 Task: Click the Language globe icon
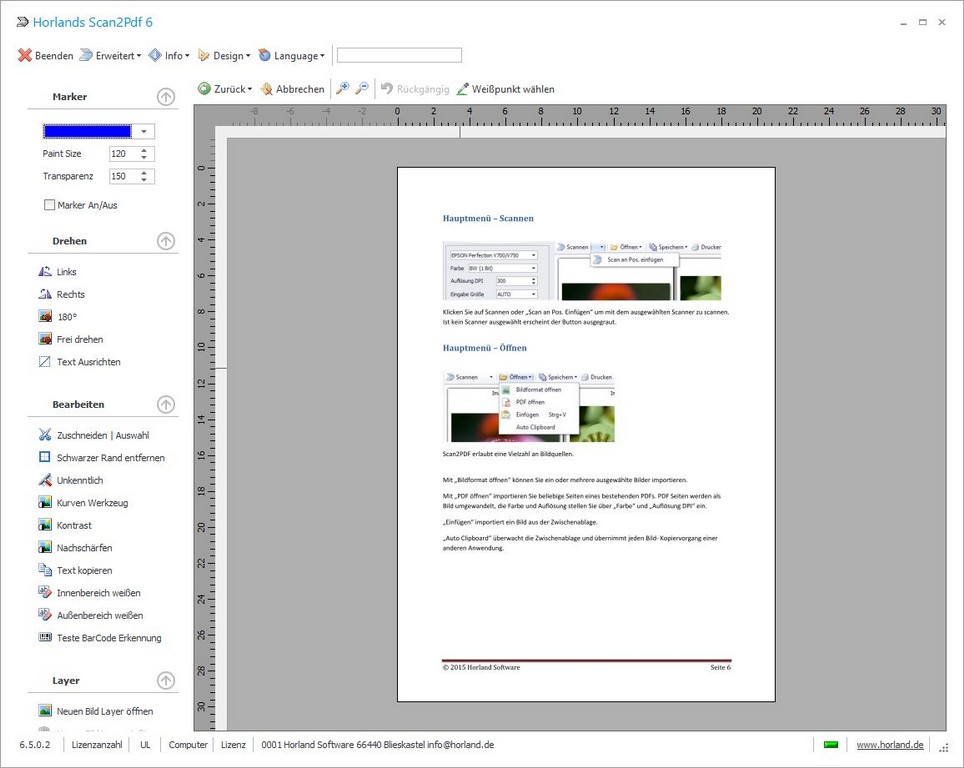tap(264, 55)
